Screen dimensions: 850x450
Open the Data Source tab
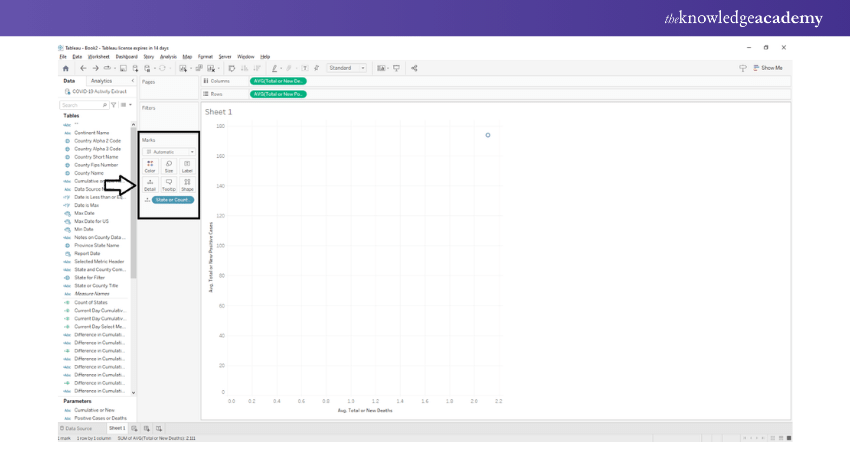click(79, 428)
